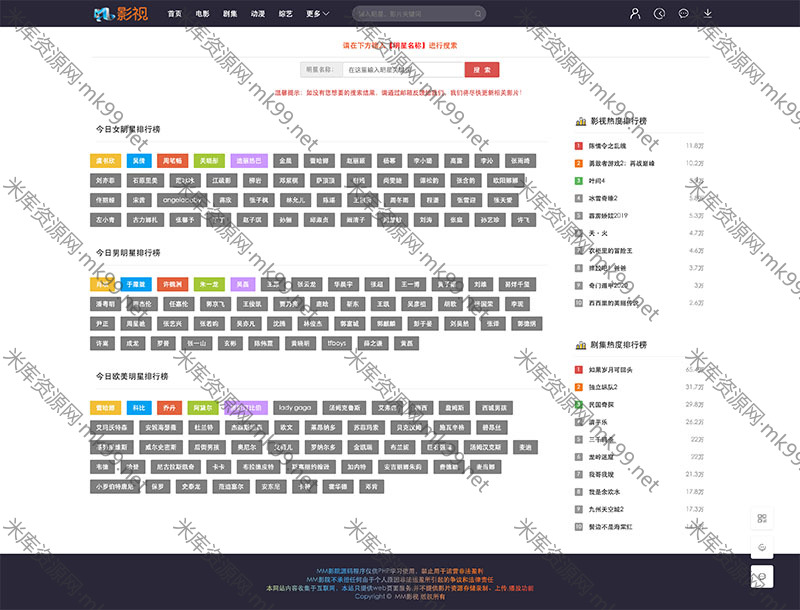Select the 罗纳尔多 star tag

click(x=323, y=447)
